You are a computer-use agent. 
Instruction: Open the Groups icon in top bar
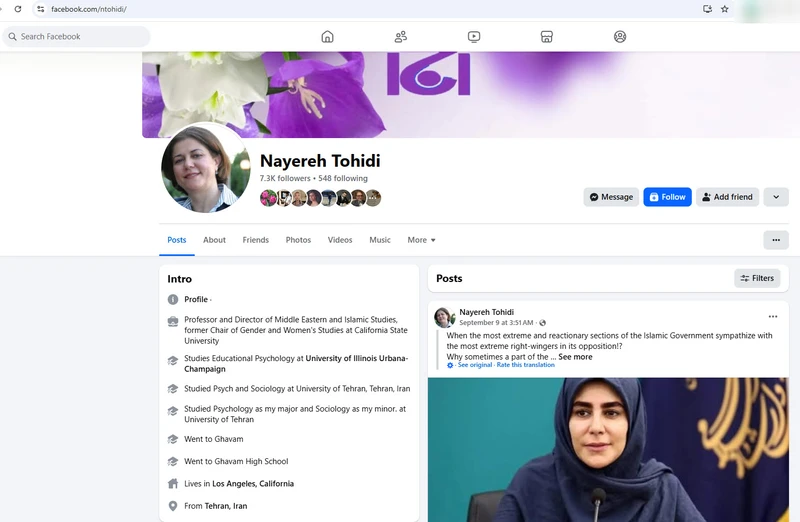pyautogui.click(x=620, y=37)
